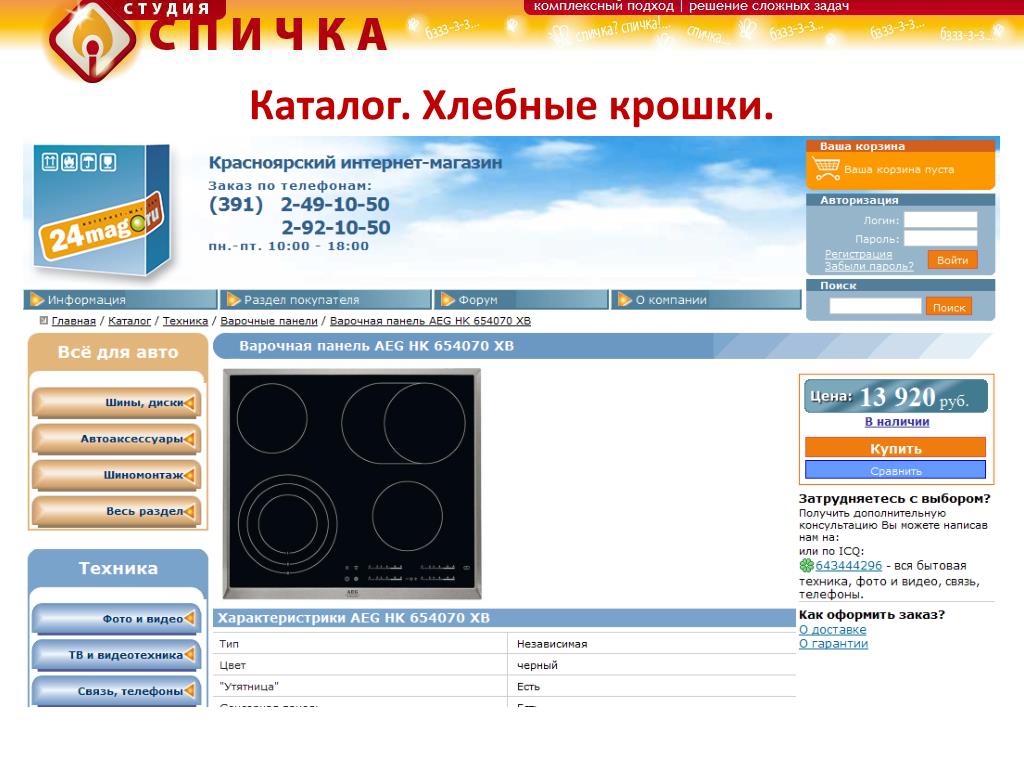This screenshot has height=768, width=1024.
Task: Click the AEG cooktop product image
Action: pyautogui.click(x=352, y=484)
